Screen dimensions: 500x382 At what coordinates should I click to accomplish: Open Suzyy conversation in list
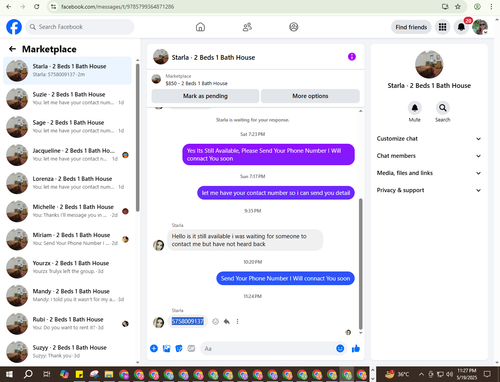[x=67, y=351]
